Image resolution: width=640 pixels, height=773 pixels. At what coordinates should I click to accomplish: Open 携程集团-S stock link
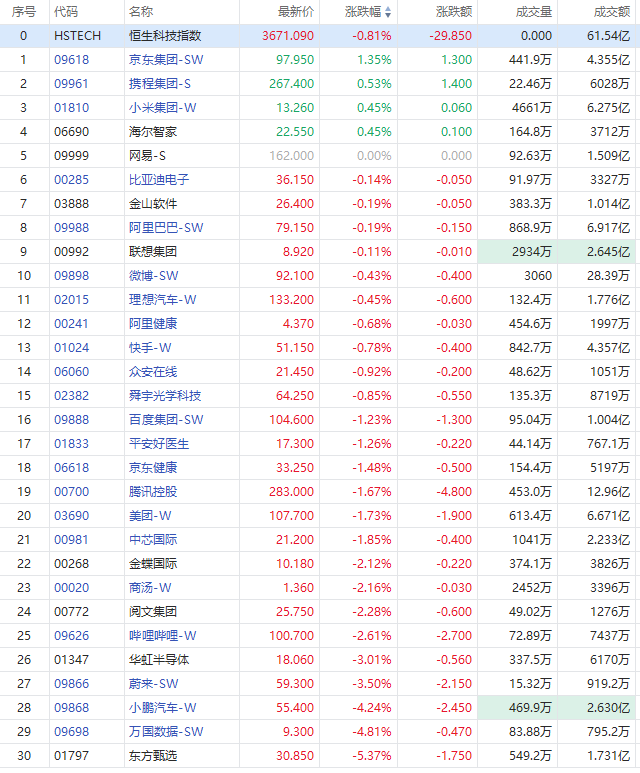[x=160, y=84]
